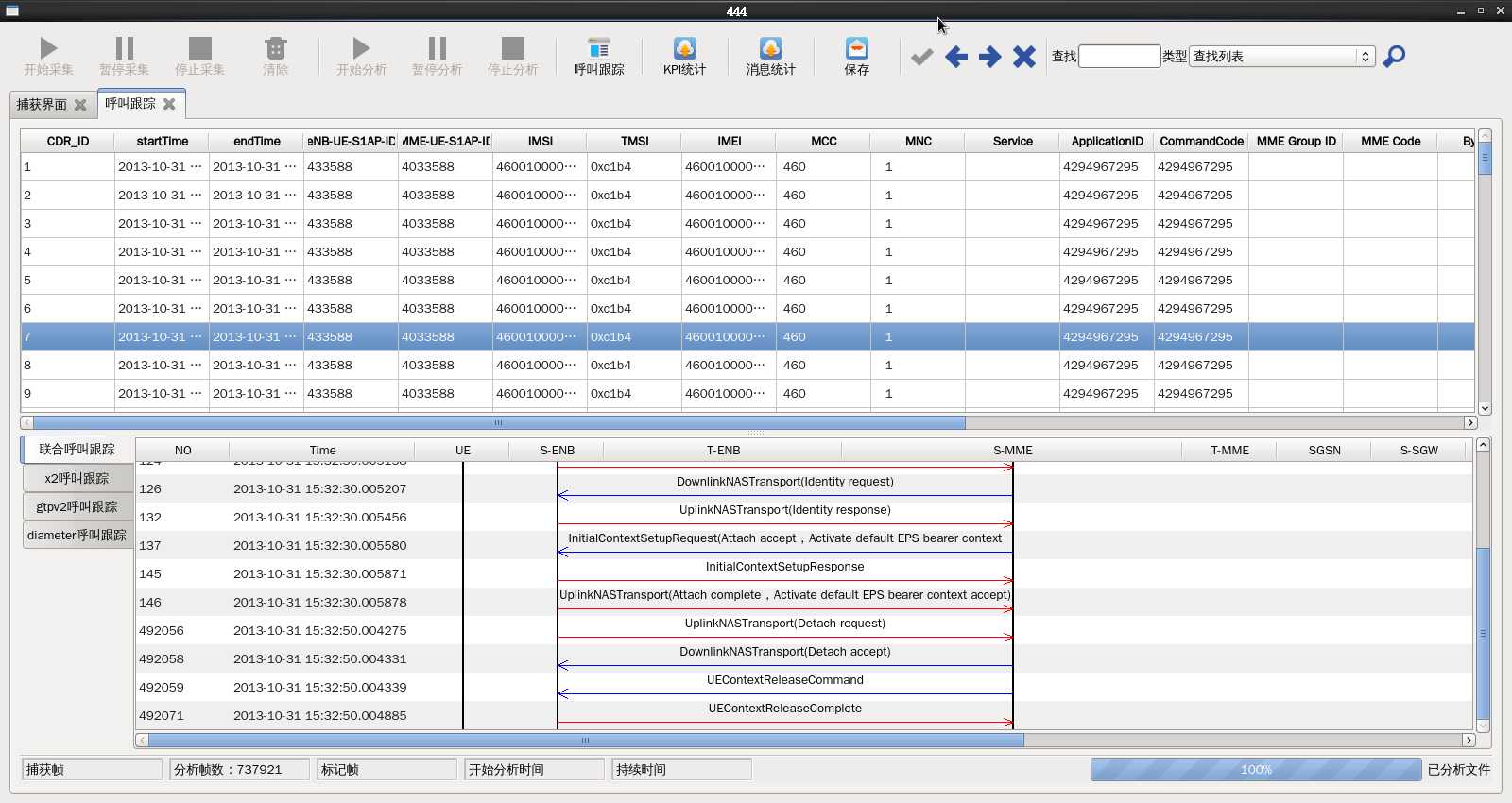Click the 查找 search input field
1512x803 pixels.
pyautogui.click(x=1119, y=57)
